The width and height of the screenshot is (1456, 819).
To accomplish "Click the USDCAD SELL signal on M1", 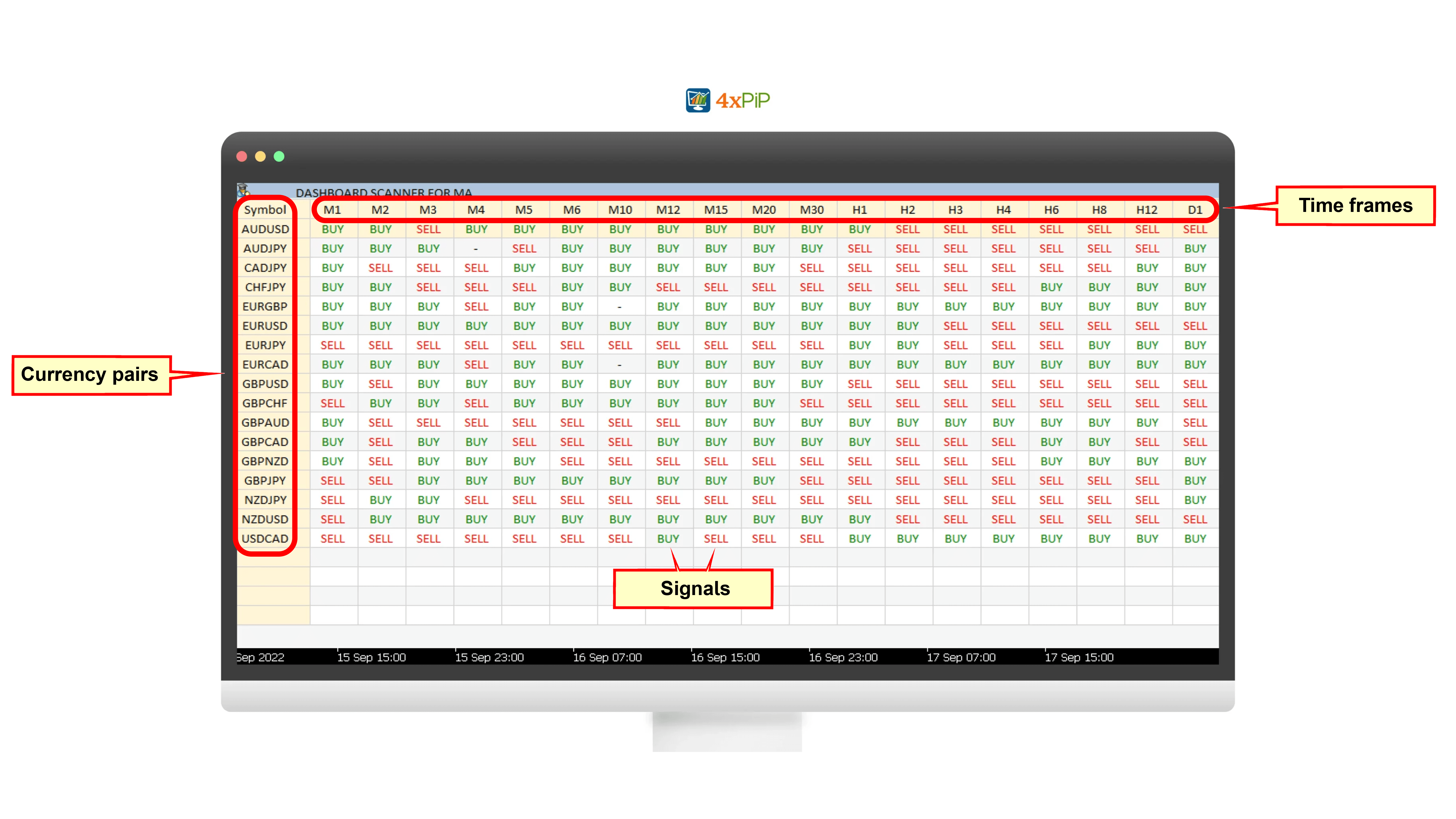I will (332, 539).
